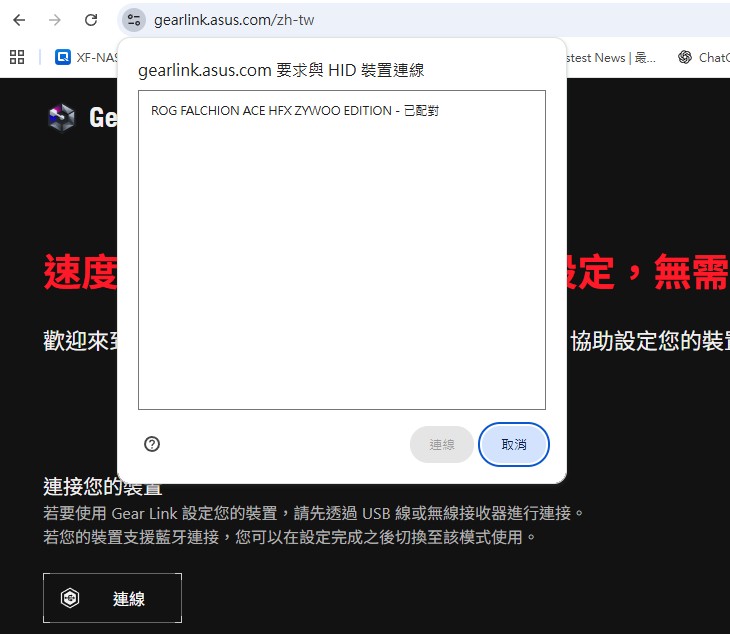Select ROG FALCHION ACE HFX device entry
This screenshot has height=634, width=730.
click(295, 111)
